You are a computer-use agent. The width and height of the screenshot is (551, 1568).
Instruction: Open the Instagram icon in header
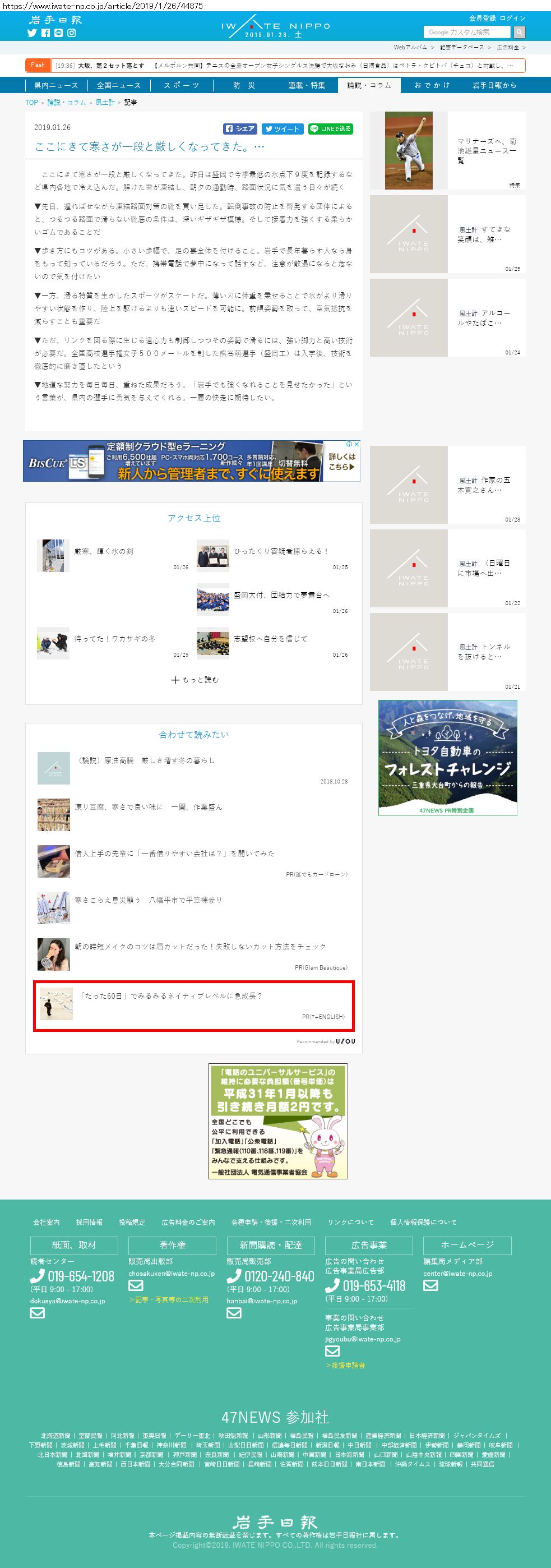click(x=72, y=33)
